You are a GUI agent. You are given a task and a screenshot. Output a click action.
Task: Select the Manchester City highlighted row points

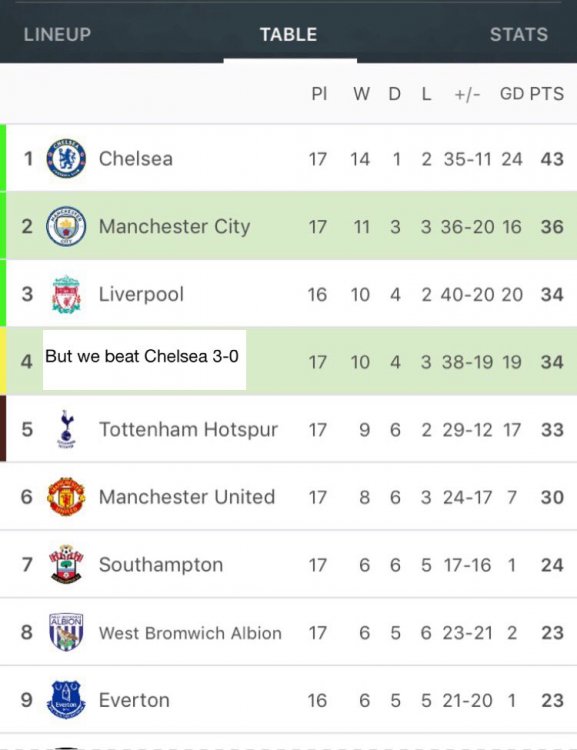point(552,227)
